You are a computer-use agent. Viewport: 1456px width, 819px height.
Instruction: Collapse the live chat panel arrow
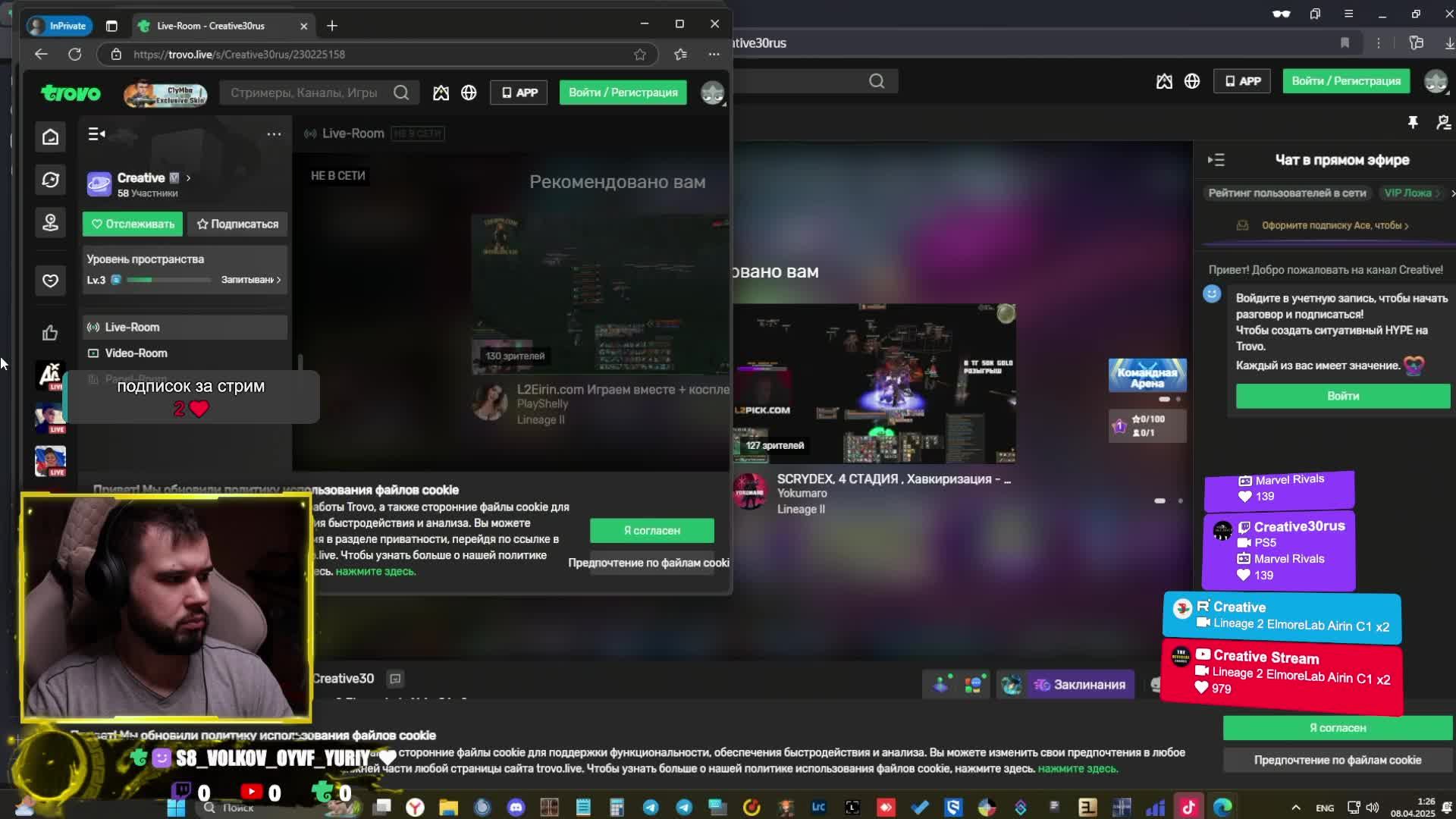coord(1216,160)
